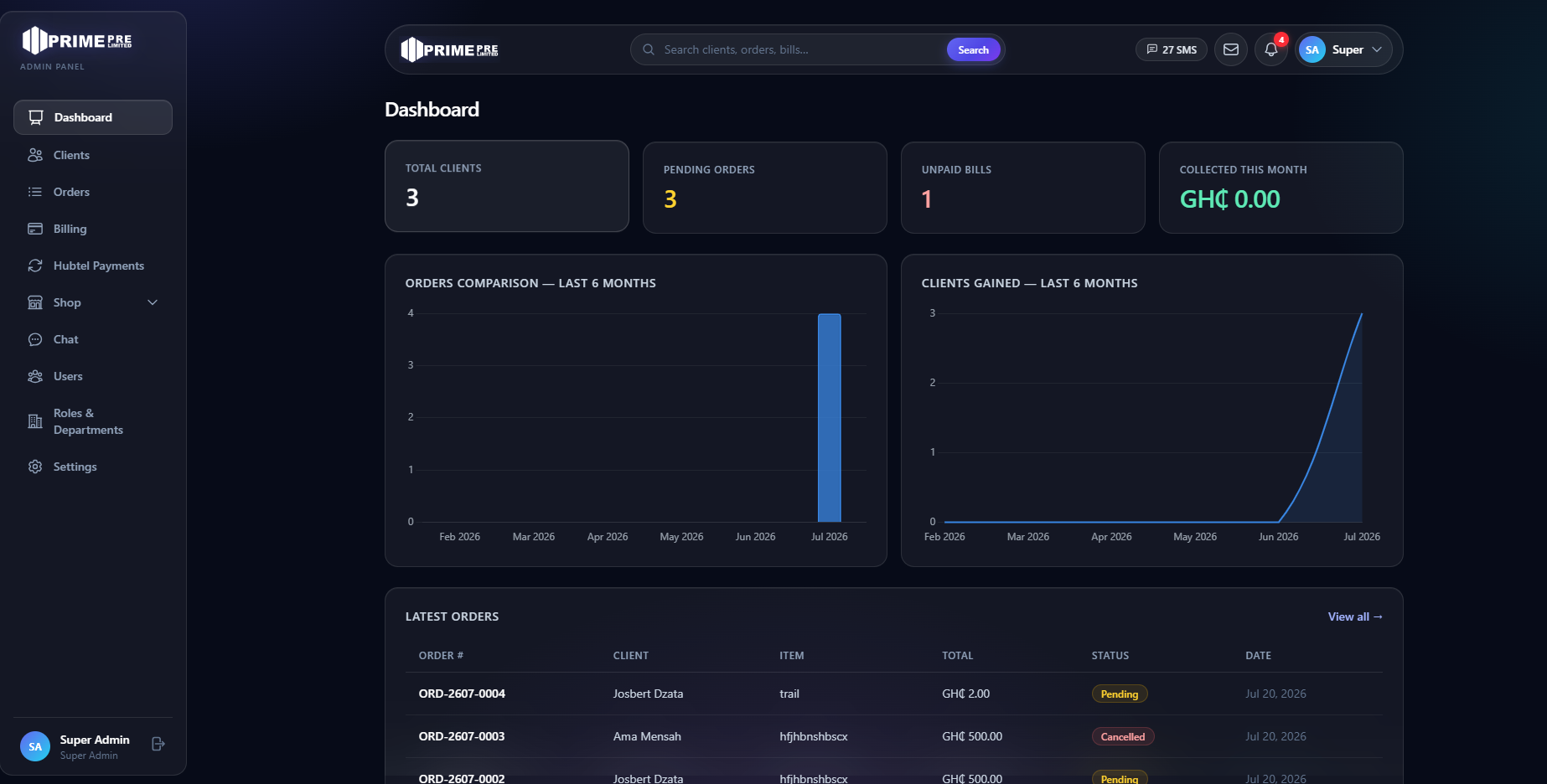Open the Super user profile dropdown

(1344, 49)
